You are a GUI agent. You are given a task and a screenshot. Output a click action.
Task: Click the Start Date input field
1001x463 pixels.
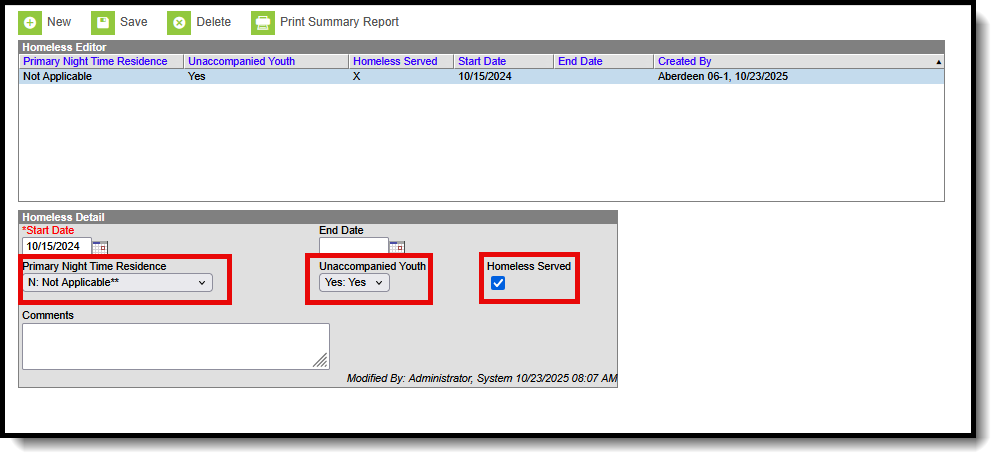[x=57, y=246]
